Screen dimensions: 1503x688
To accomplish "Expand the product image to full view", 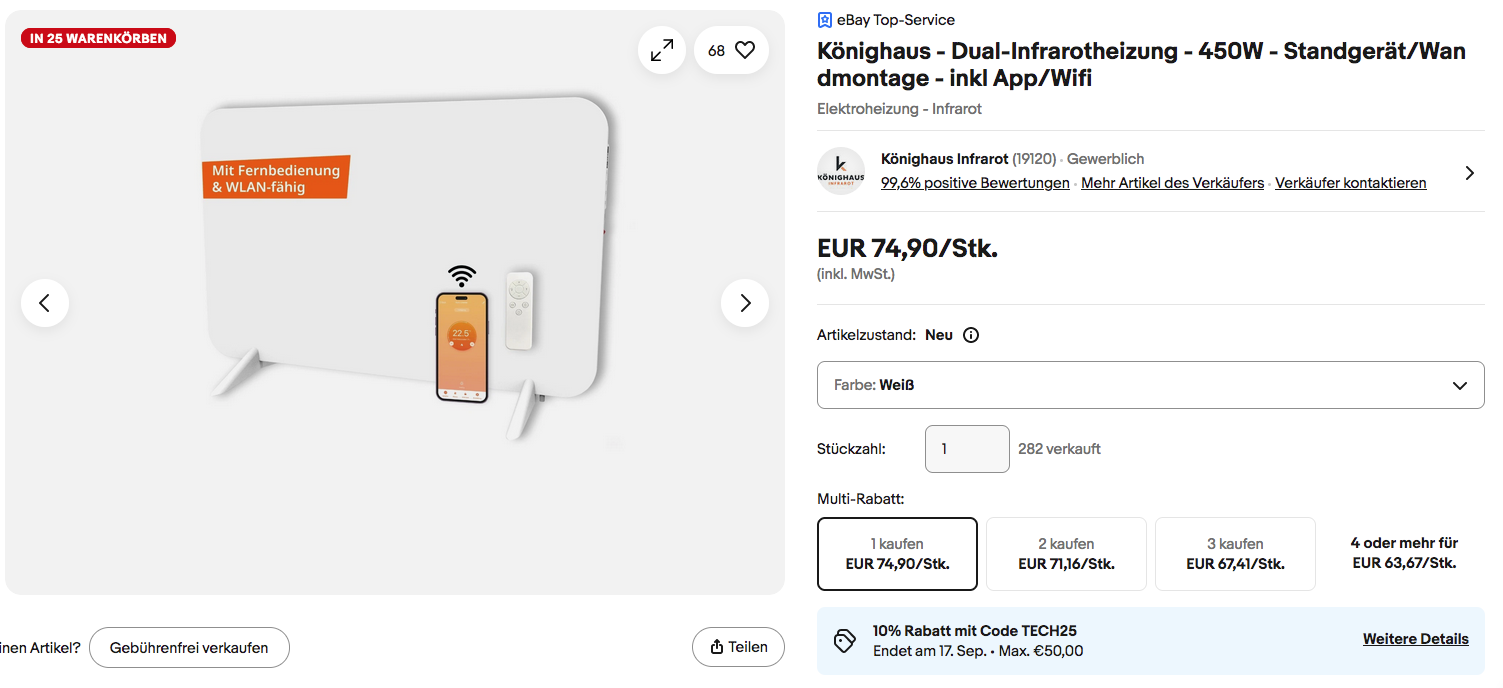I will 662,50.
